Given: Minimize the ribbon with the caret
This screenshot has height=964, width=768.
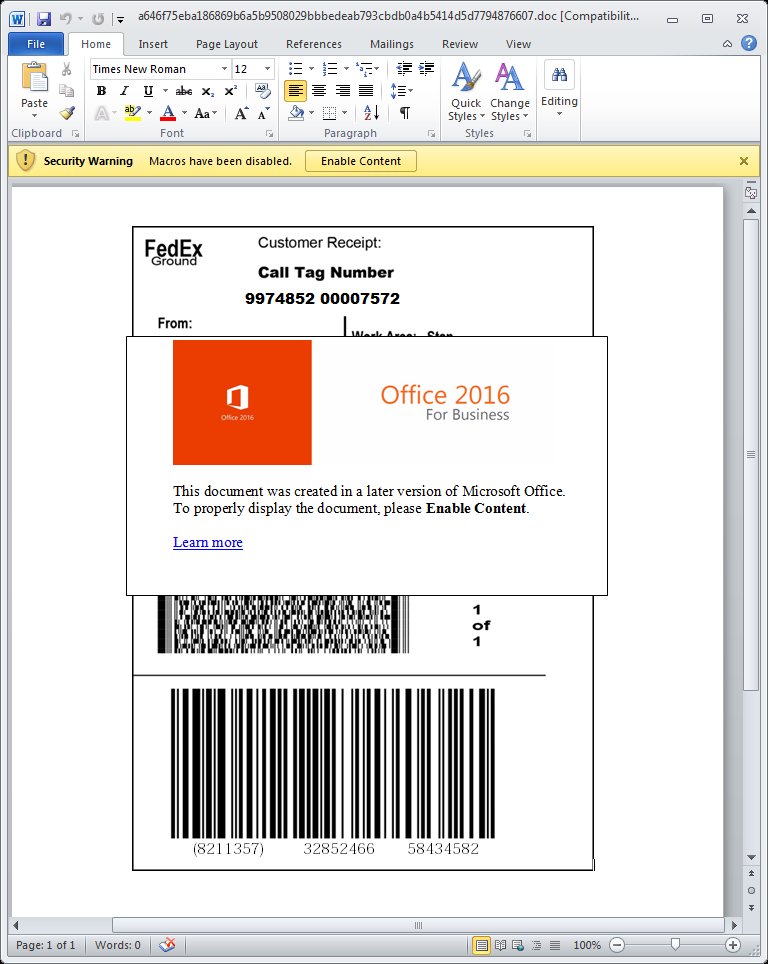Looking at the screenshot, I should click(x=727, y=44).
